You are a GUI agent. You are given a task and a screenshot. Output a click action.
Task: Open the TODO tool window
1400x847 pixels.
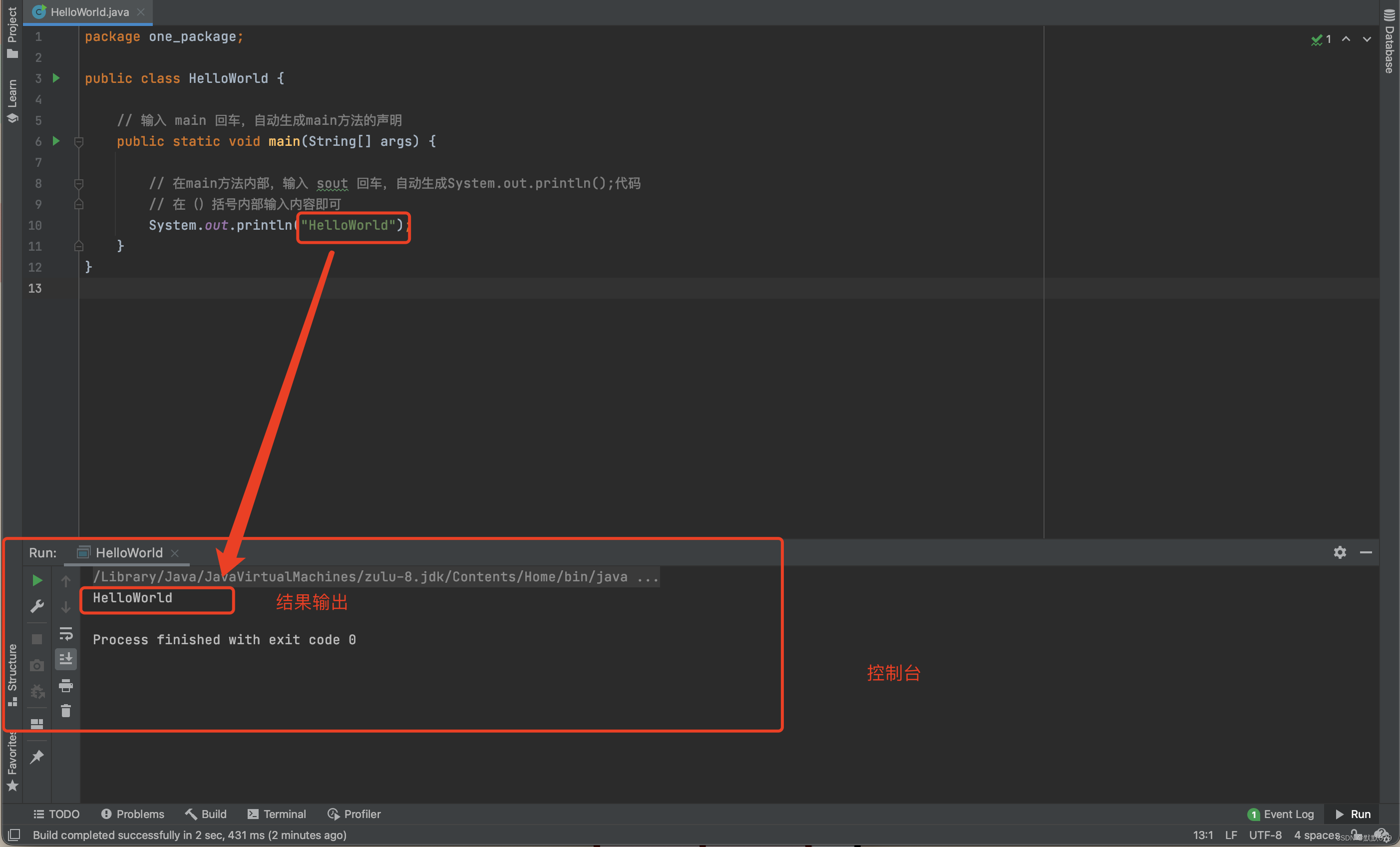pos(56,814)
